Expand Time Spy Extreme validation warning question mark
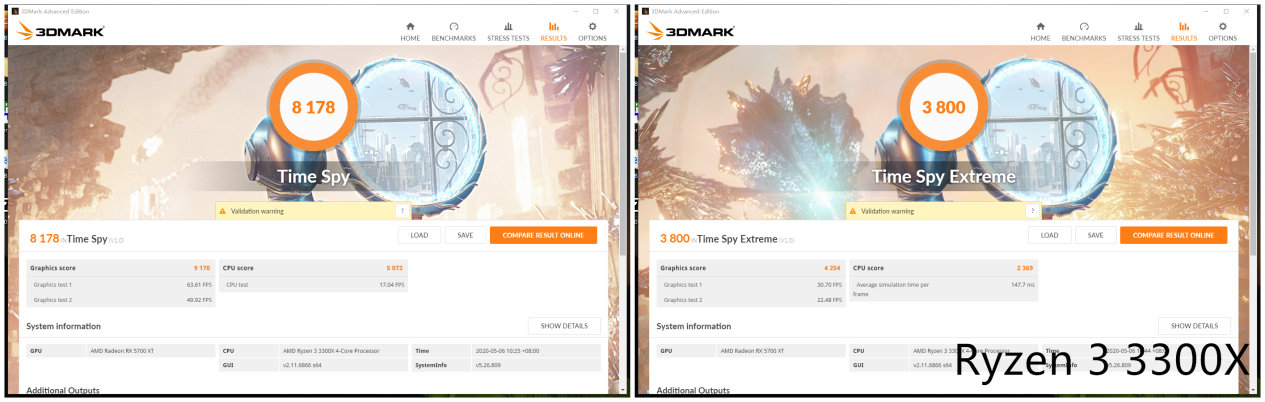Viewport: 1265px width, 402px height. (x=1032, y=211)
